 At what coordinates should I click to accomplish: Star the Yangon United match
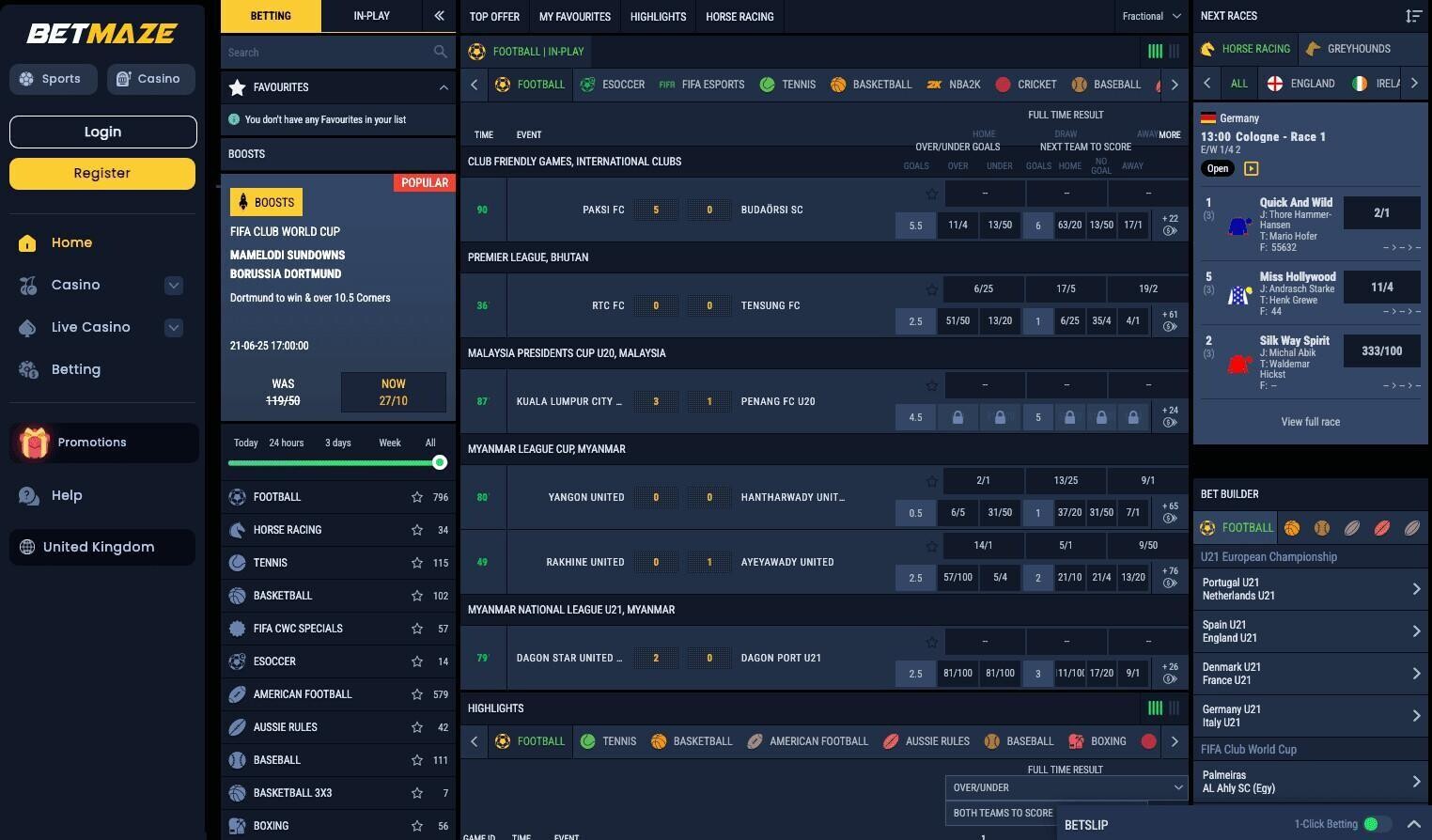point(931,481)
